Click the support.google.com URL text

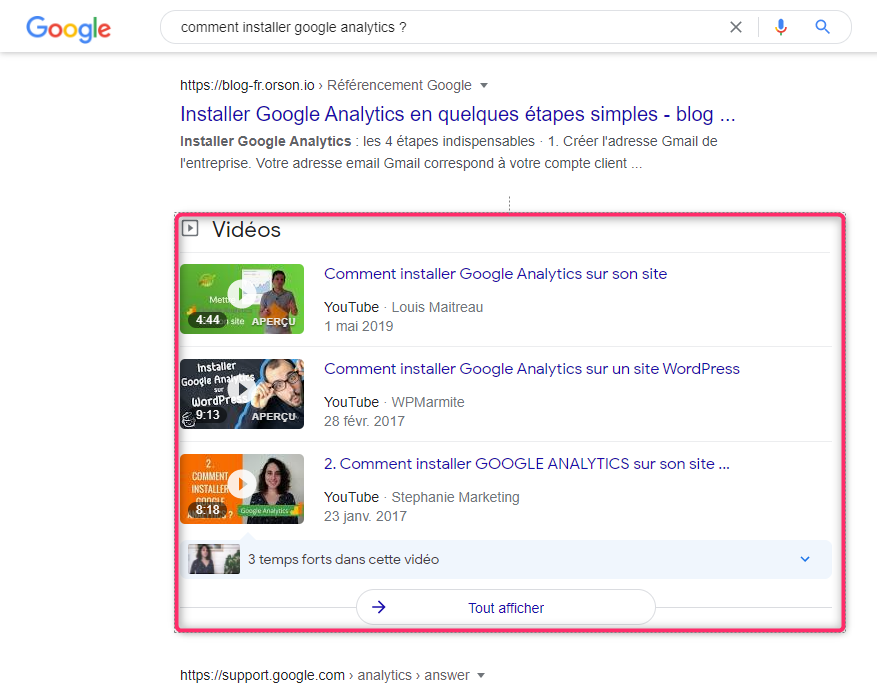click(262, 676)
